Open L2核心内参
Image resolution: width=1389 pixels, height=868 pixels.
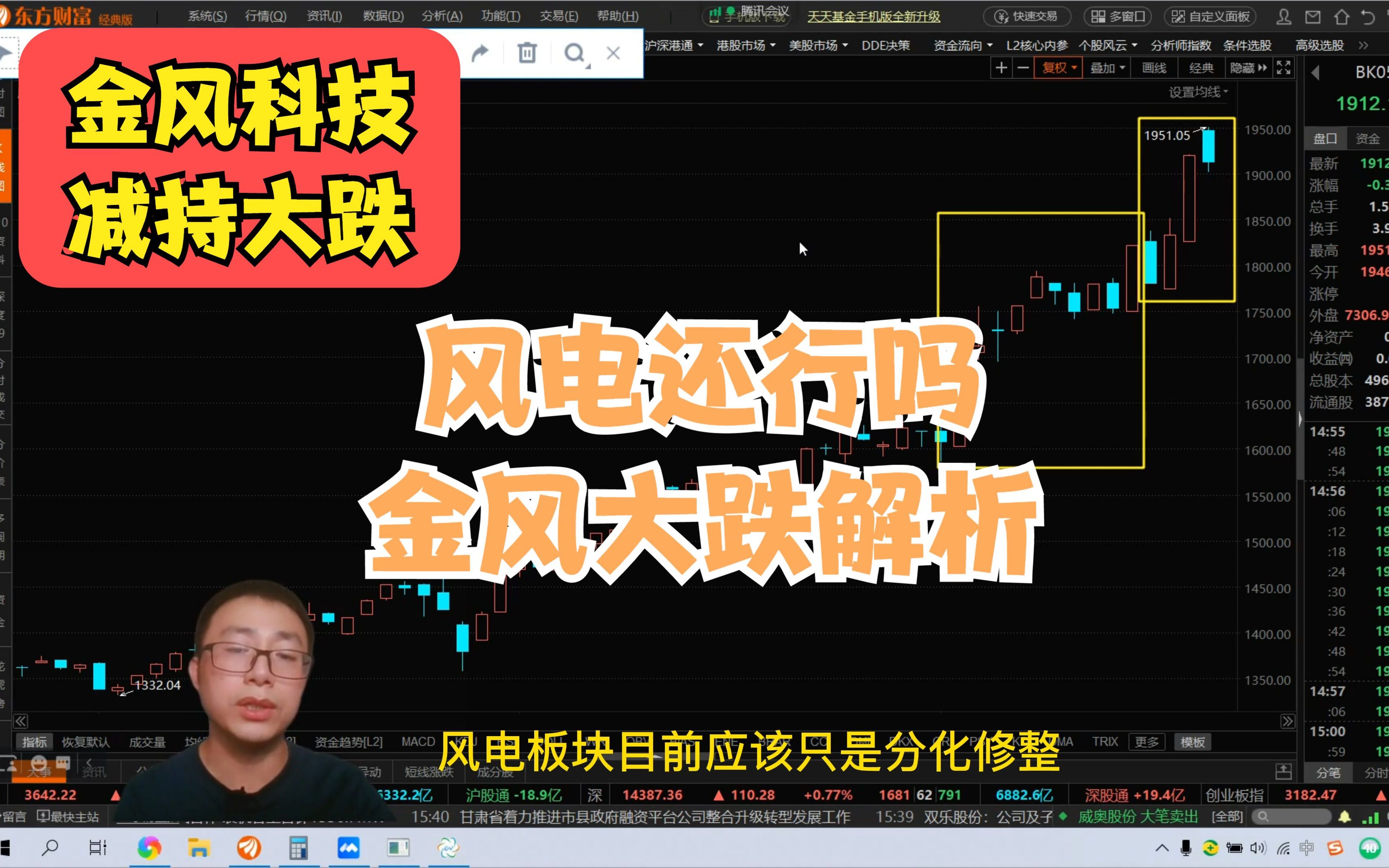pos(1037,45)
